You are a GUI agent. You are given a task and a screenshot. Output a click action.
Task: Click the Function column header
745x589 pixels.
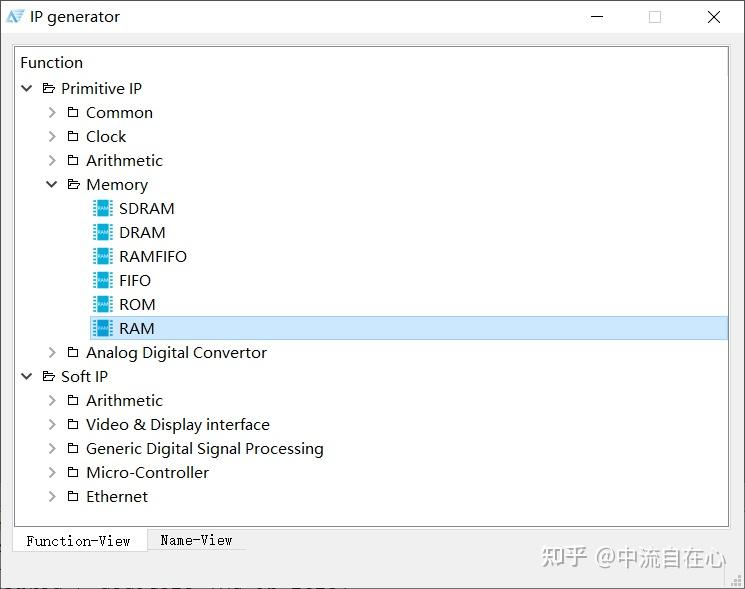[52, 62]
